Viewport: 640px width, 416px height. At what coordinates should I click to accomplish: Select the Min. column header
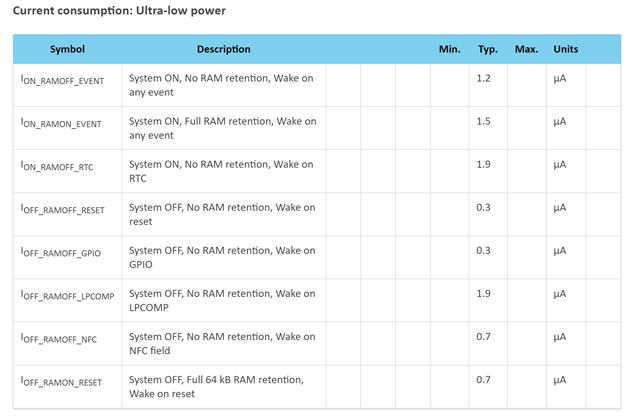[x=449, y=49]
